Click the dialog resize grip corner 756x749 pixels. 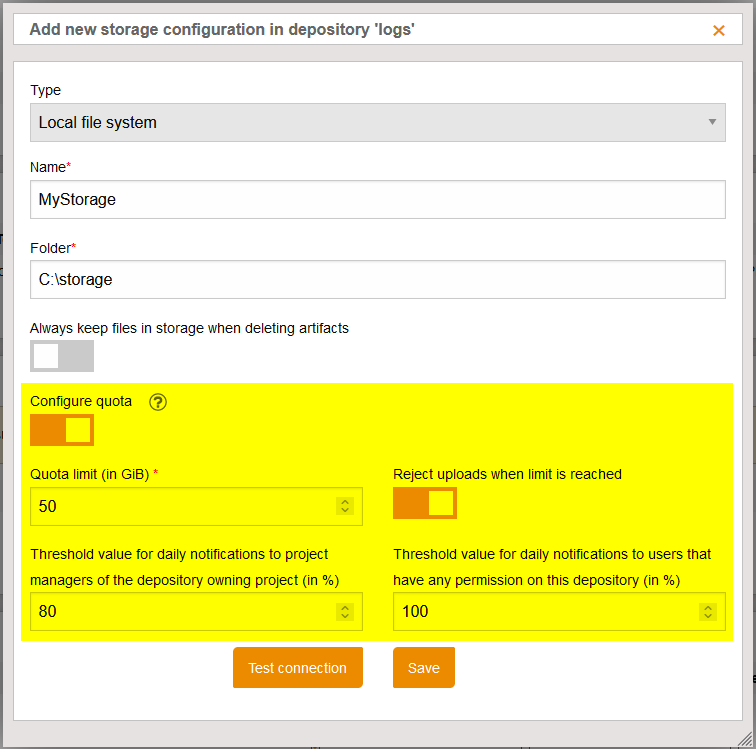(x=745, y=738)
